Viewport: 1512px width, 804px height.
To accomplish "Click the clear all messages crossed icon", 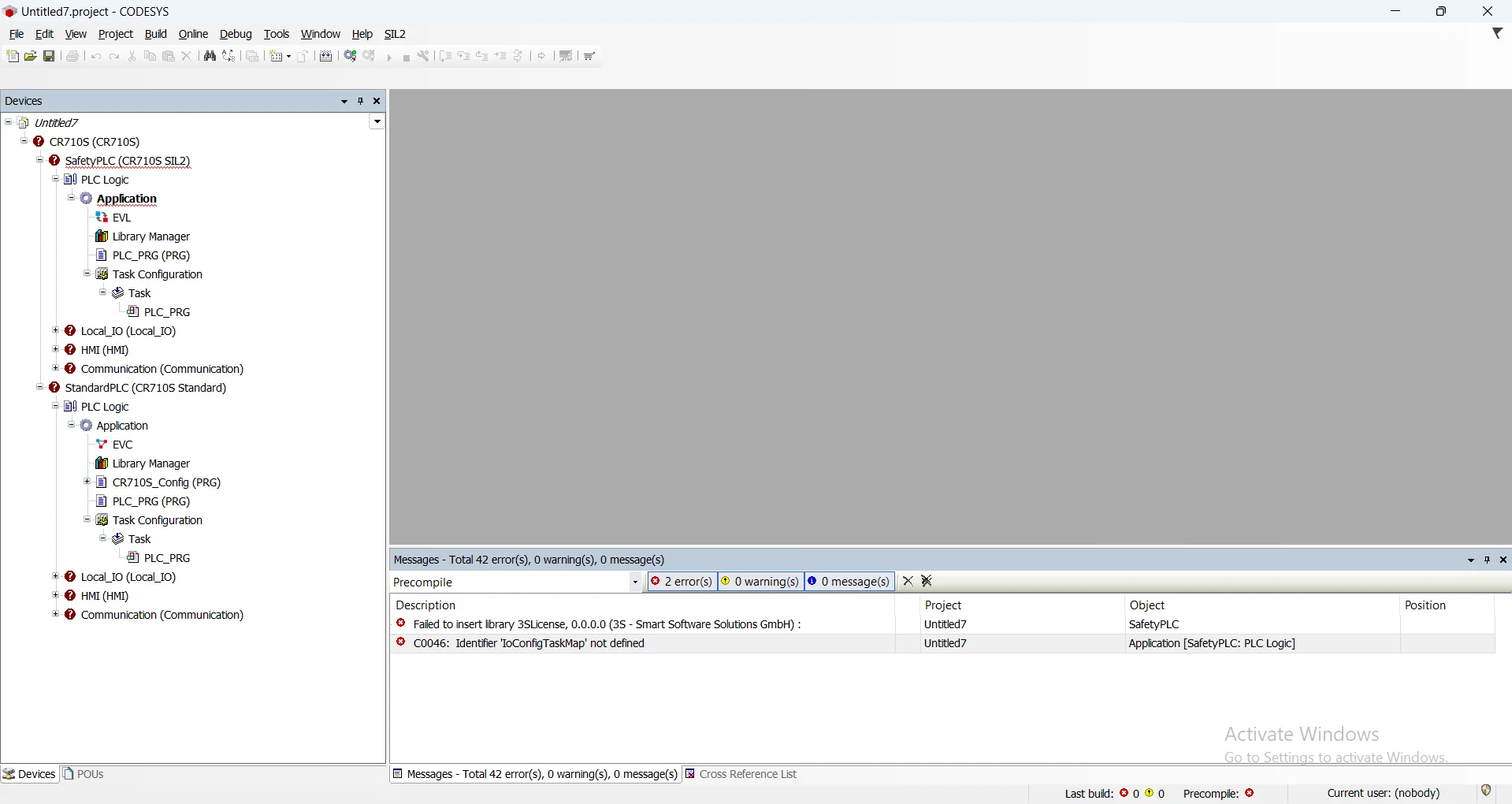I will pos(927,581).
